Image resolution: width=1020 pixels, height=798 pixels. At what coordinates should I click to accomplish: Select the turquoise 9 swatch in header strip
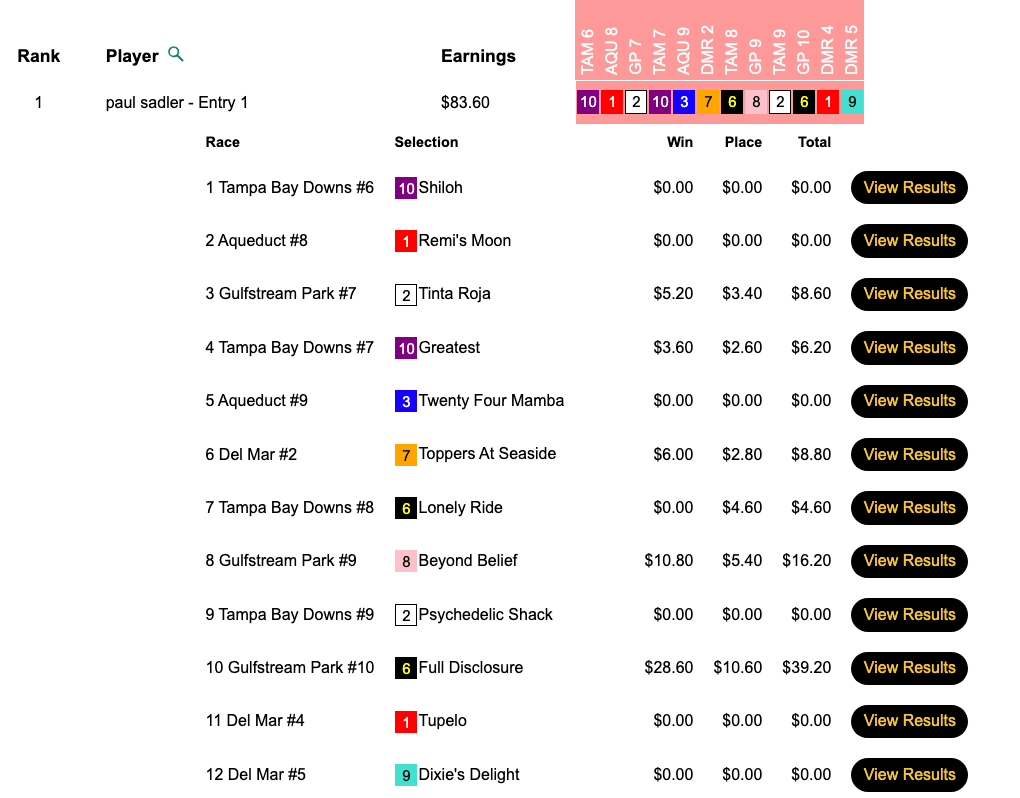coord(852,102)
